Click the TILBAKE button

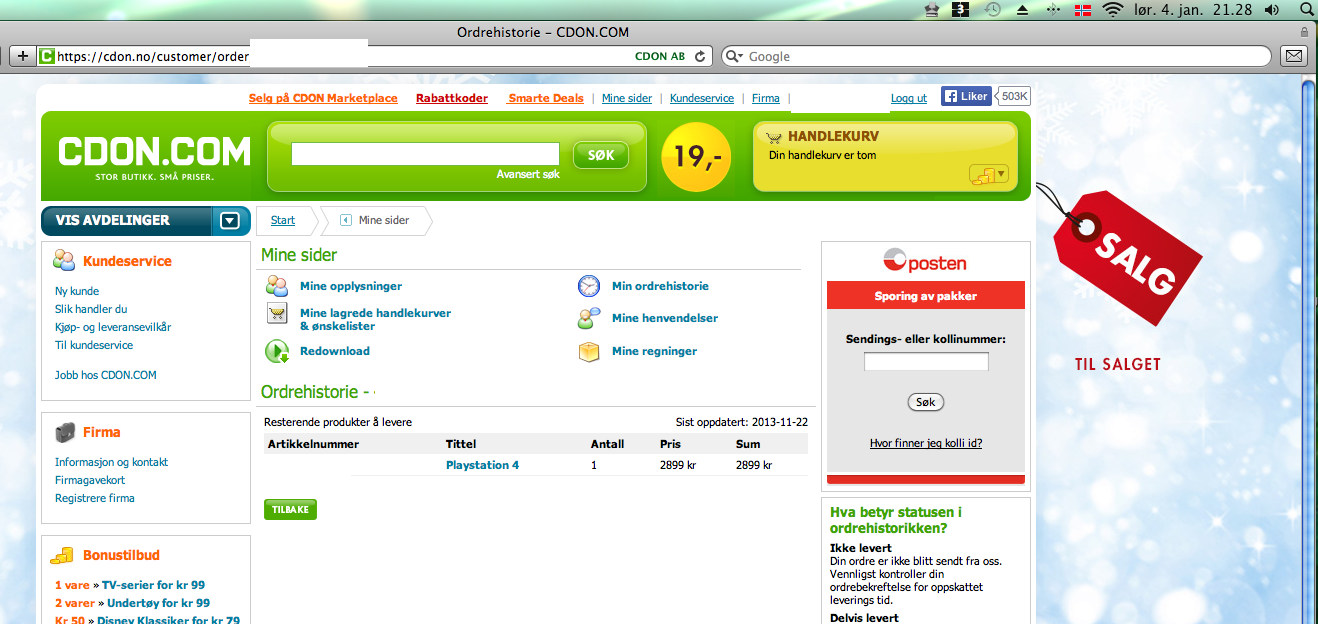(290, 510)
